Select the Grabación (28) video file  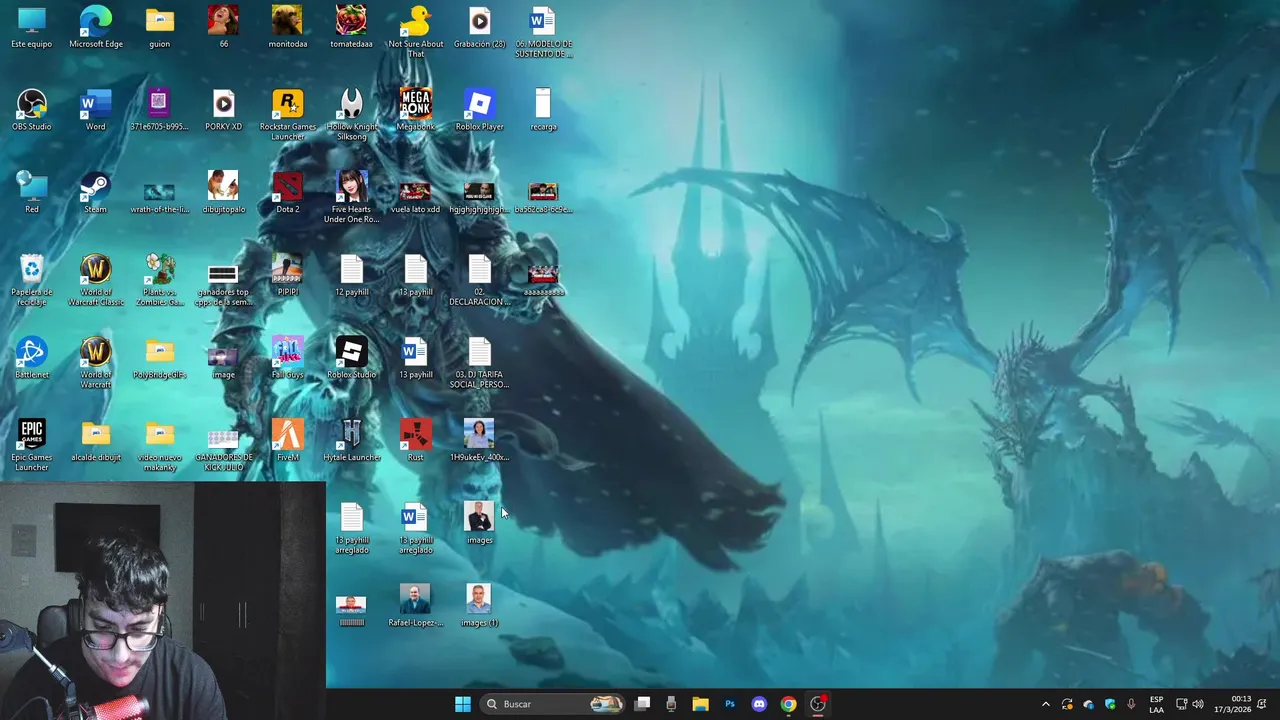pos(479,27)
